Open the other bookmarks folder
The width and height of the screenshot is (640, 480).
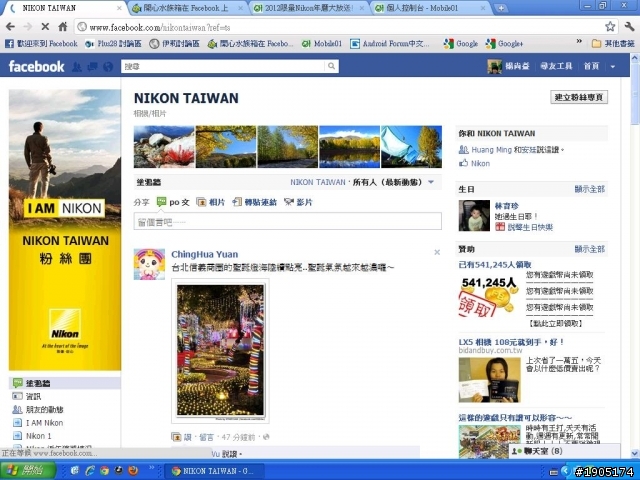(613, 43)
